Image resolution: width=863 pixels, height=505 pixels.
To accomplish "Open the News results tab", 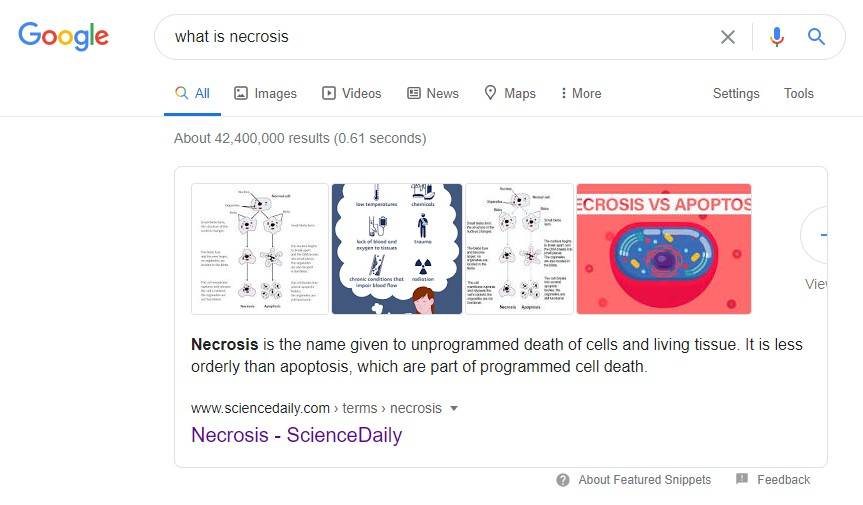I will (433, 94).
